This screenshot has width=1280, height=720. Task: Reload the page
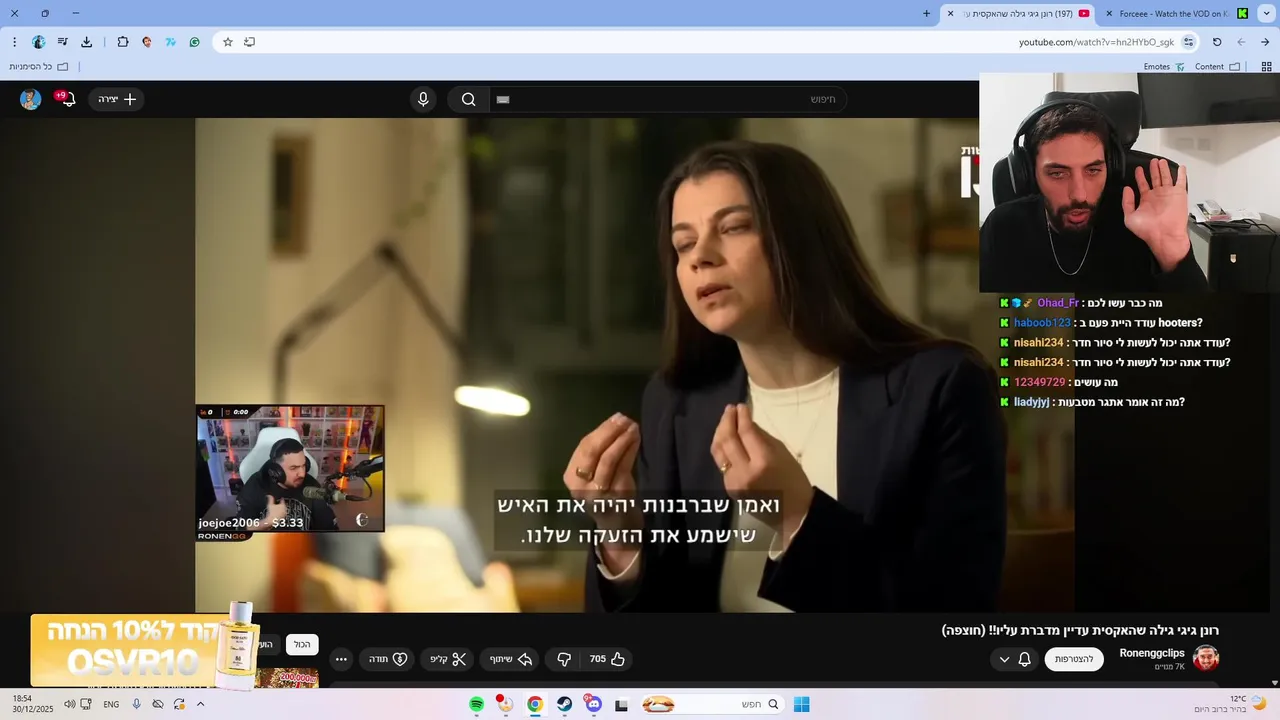(1217, 42)
